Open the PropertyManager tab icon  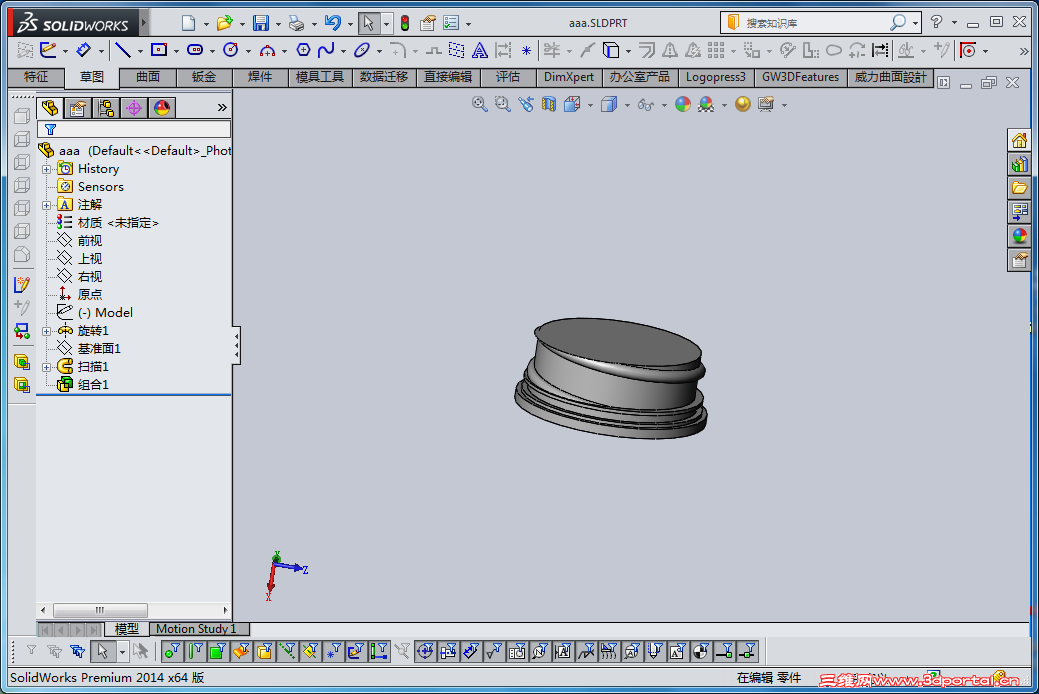click(x=77, y=108)
